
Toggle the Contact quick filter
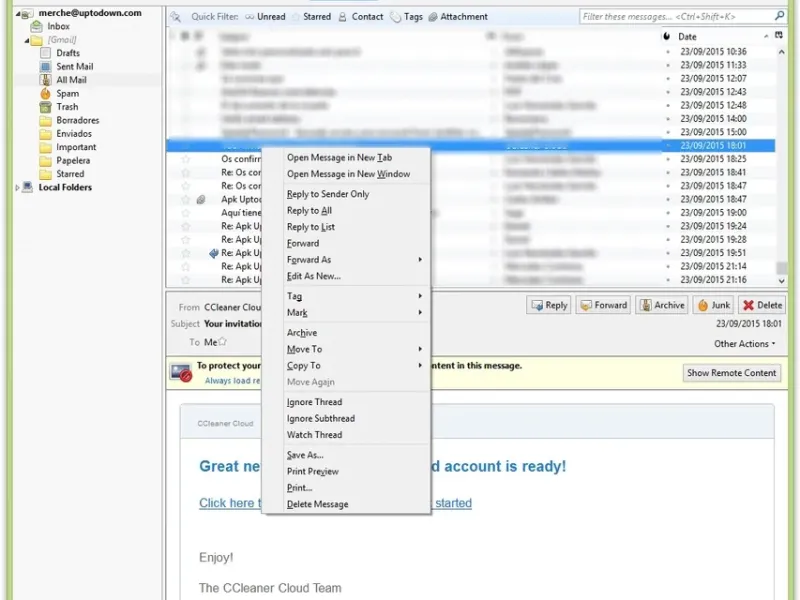361,17
